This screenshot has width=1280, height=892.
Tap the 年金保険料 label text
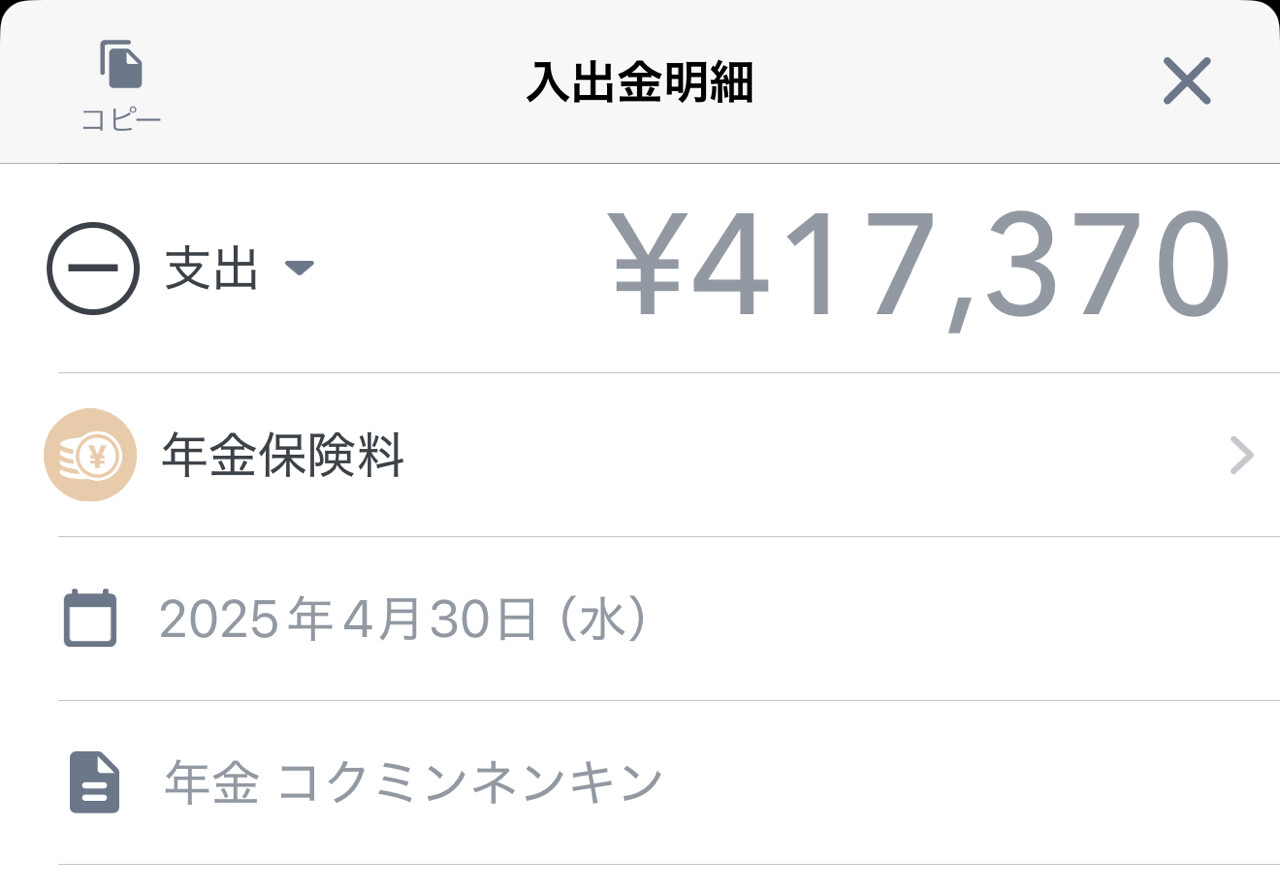point(283,456)
